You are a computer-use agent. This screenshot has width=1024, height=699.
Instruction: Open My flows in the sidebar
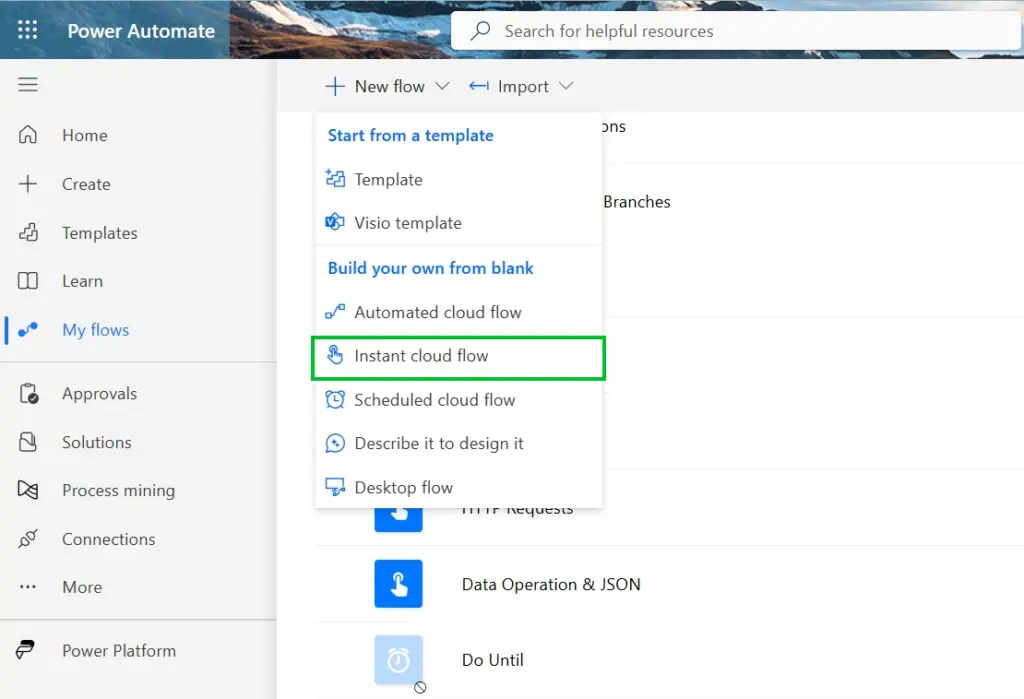point(96,330)
